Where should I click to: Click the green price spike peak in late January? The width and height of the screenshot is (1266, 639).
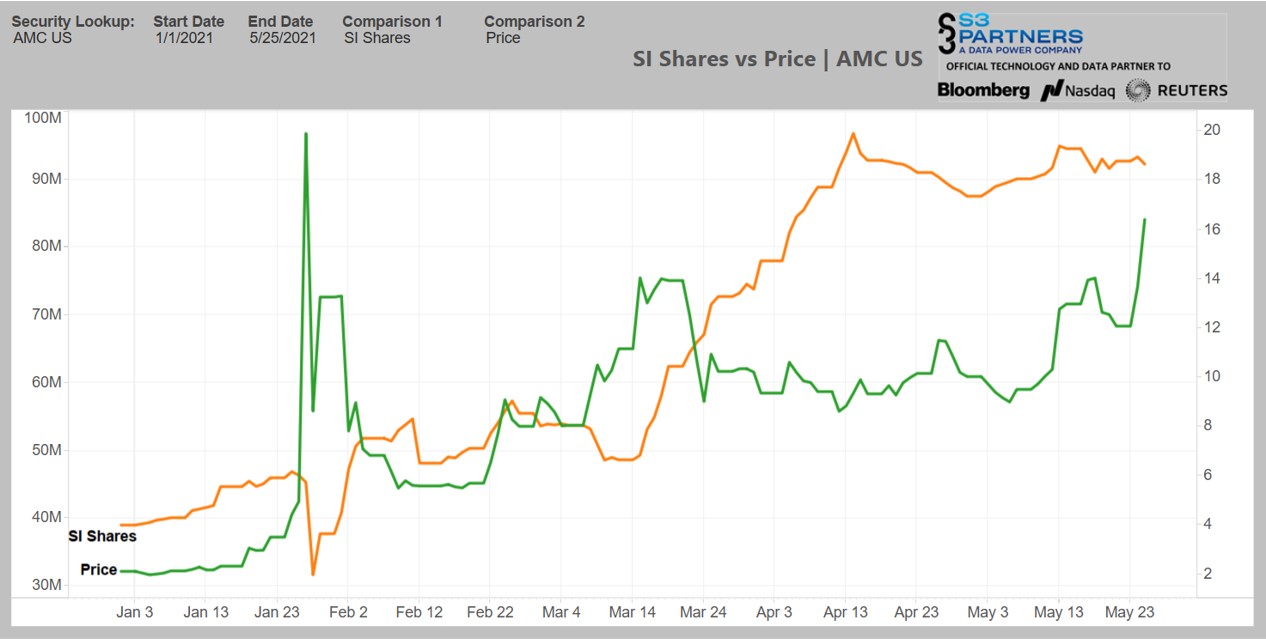305,133
